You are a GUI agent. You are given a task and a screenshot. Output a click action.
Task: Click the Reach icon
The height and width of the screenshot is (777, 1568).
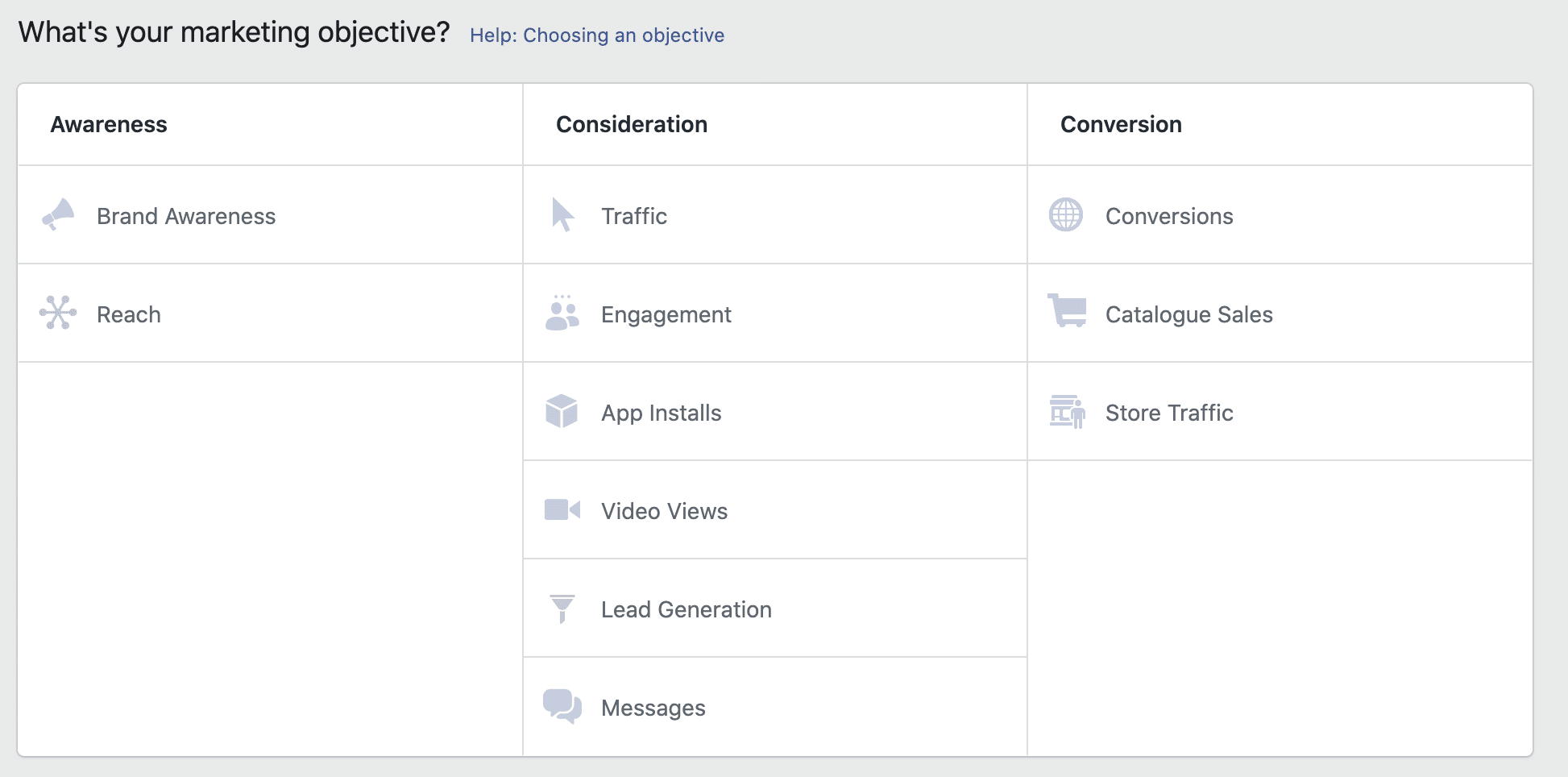57,314
